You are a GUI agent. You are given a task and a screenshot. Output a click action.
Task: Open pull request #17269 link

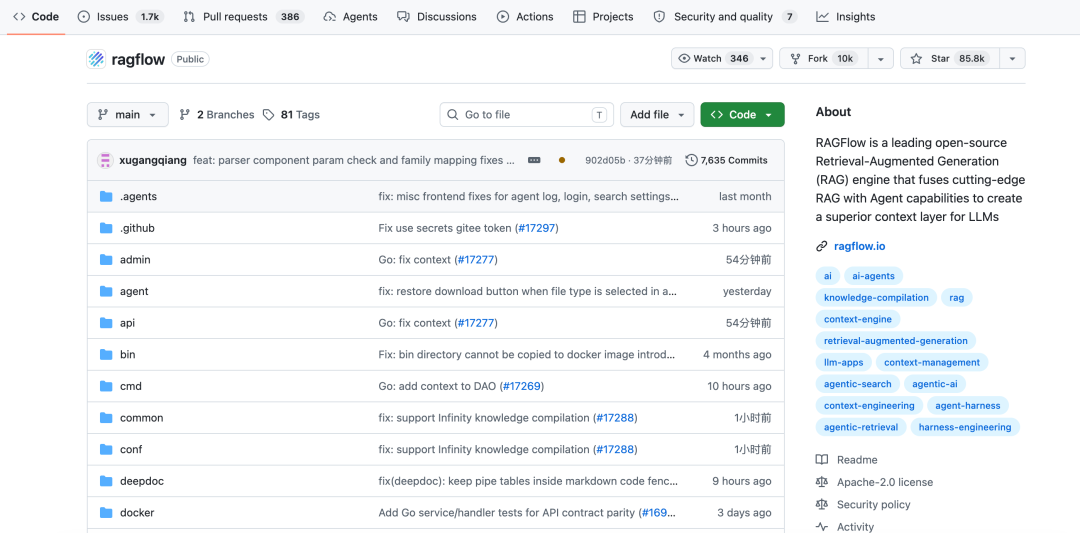[522, 386]
